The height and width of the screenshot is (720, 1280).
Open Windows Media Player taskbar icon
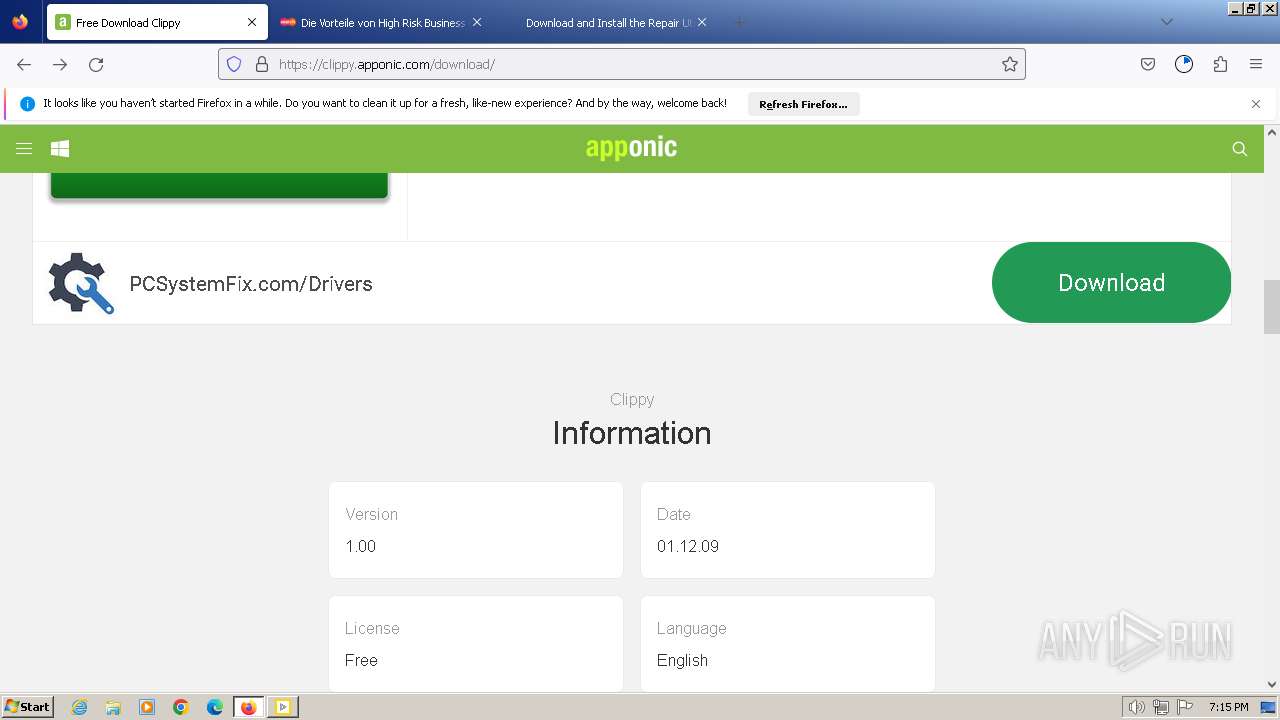coord(147,707)
